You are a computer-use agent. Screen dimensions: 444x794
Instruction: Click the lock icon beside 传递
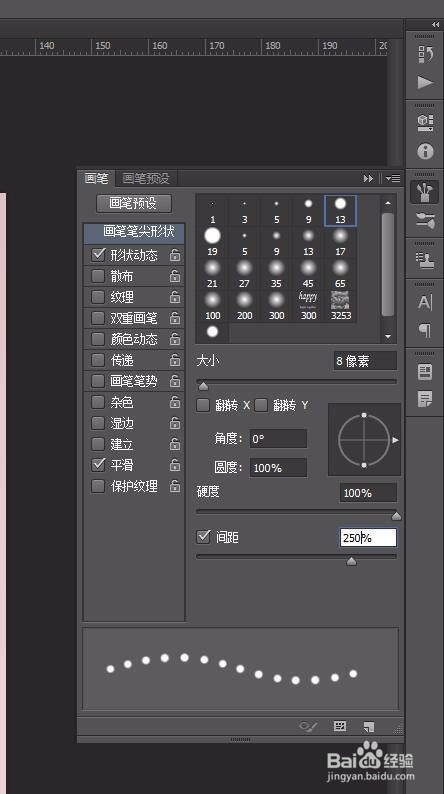(x=175, y=360)
